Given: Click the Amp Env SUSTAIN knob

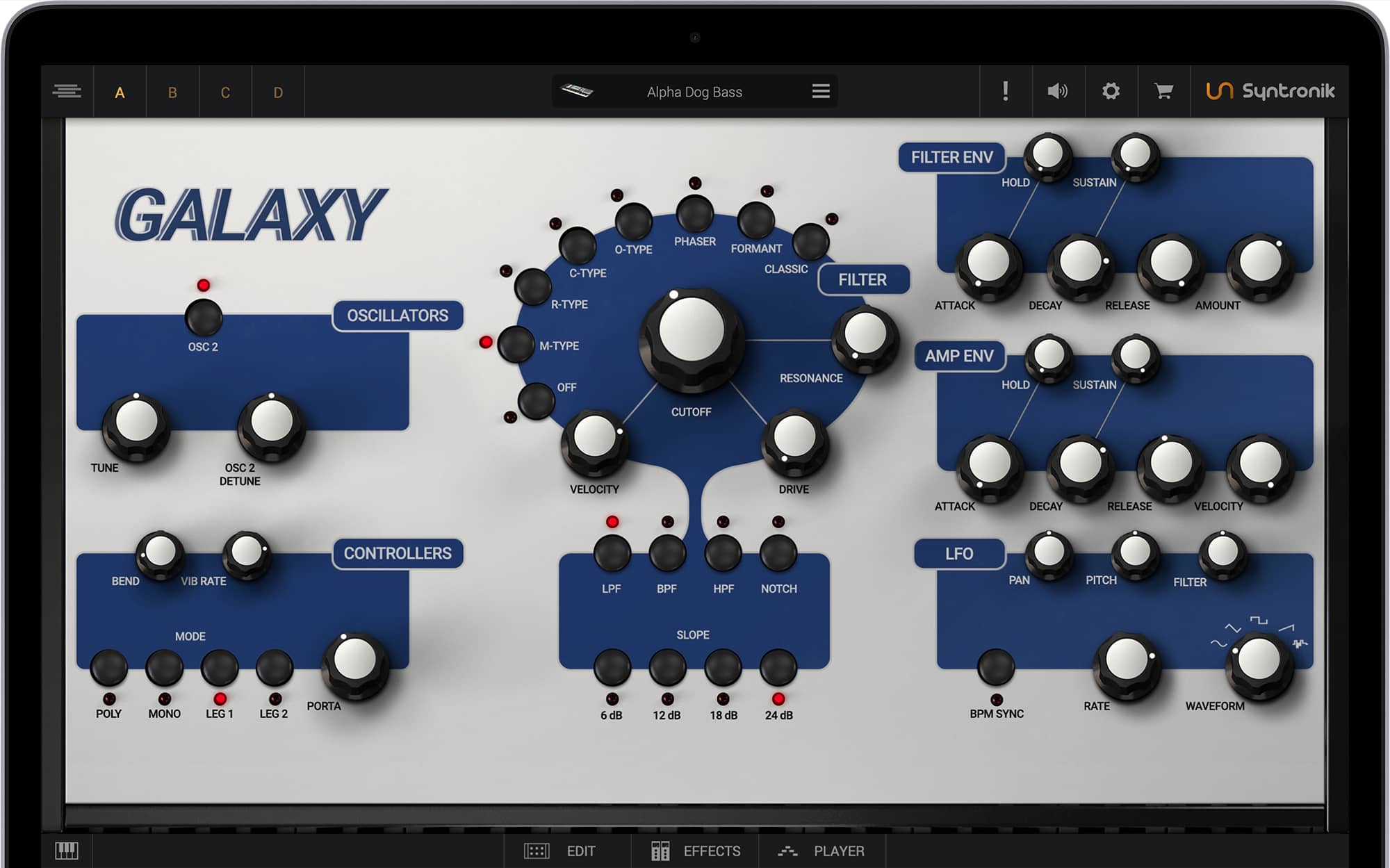Looking at the screenshot, I should click(x=1136, y=357).
